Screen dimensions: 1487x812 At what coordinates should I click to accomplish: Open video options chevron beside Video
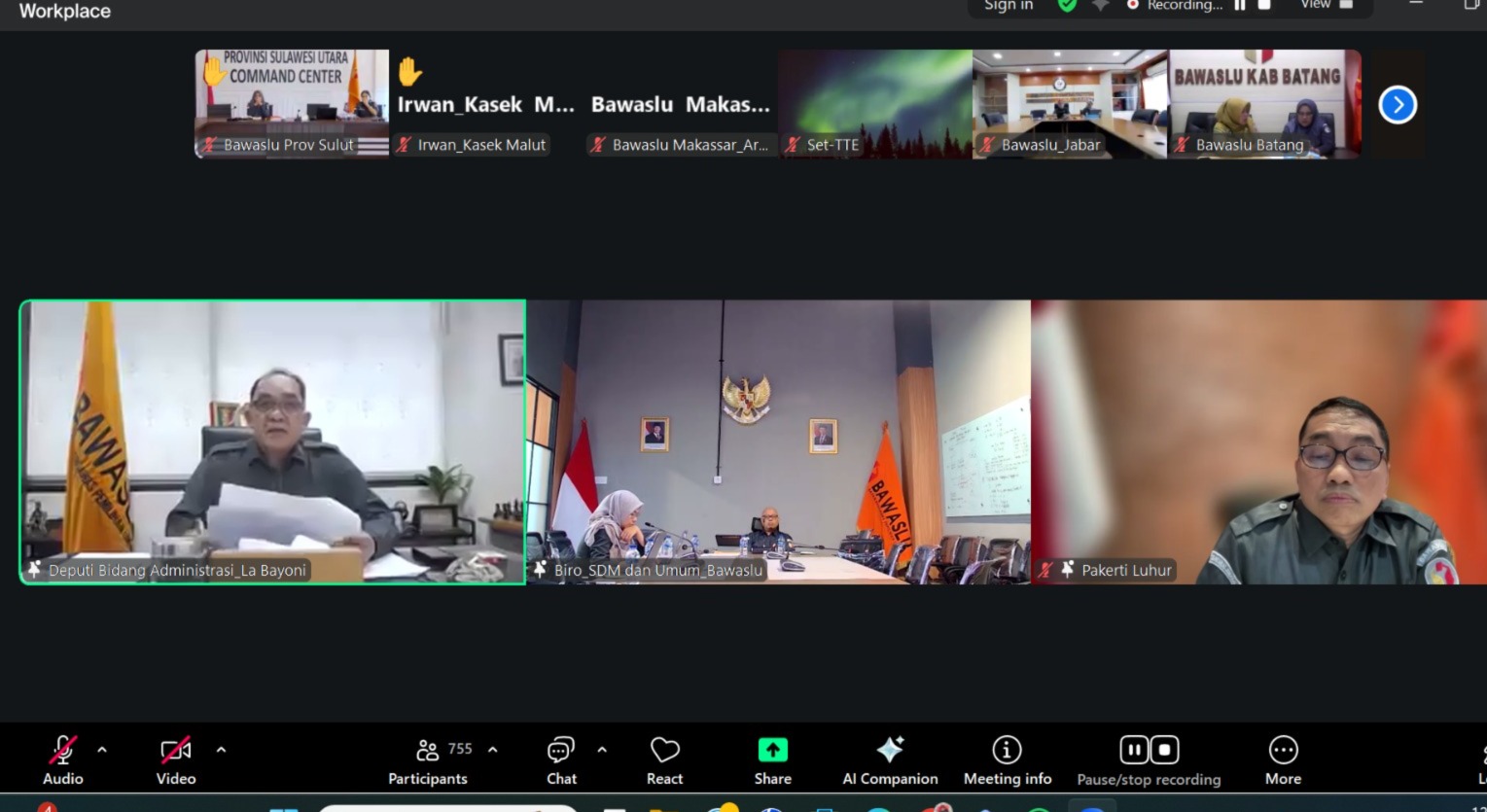coord(221,750)
